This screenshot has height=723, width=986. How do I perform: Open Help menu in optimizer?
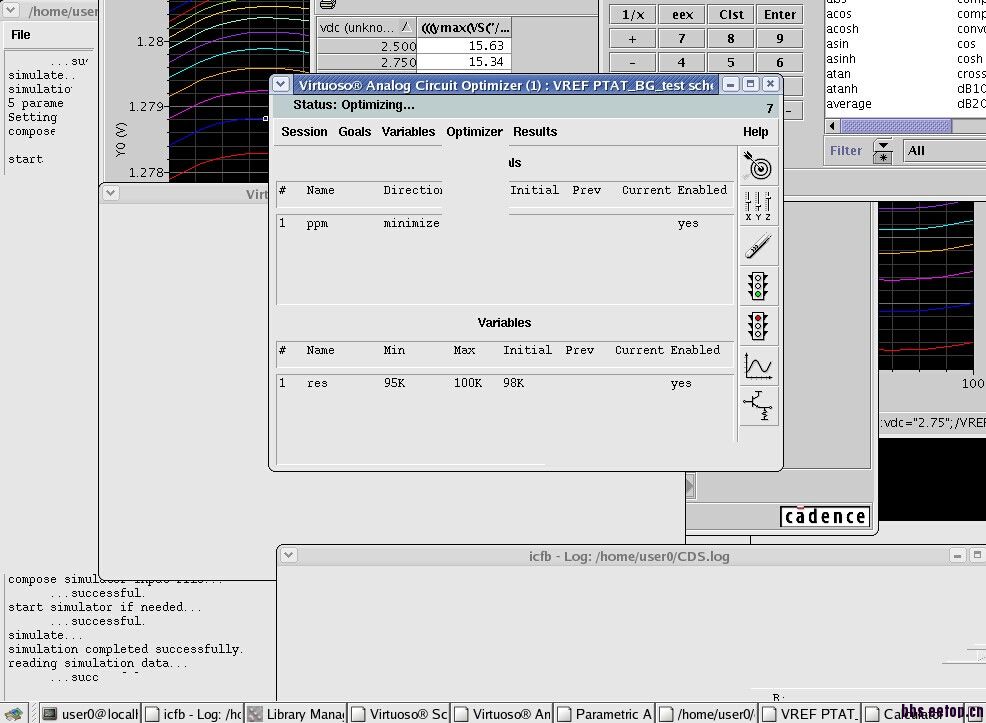[755, 131]
